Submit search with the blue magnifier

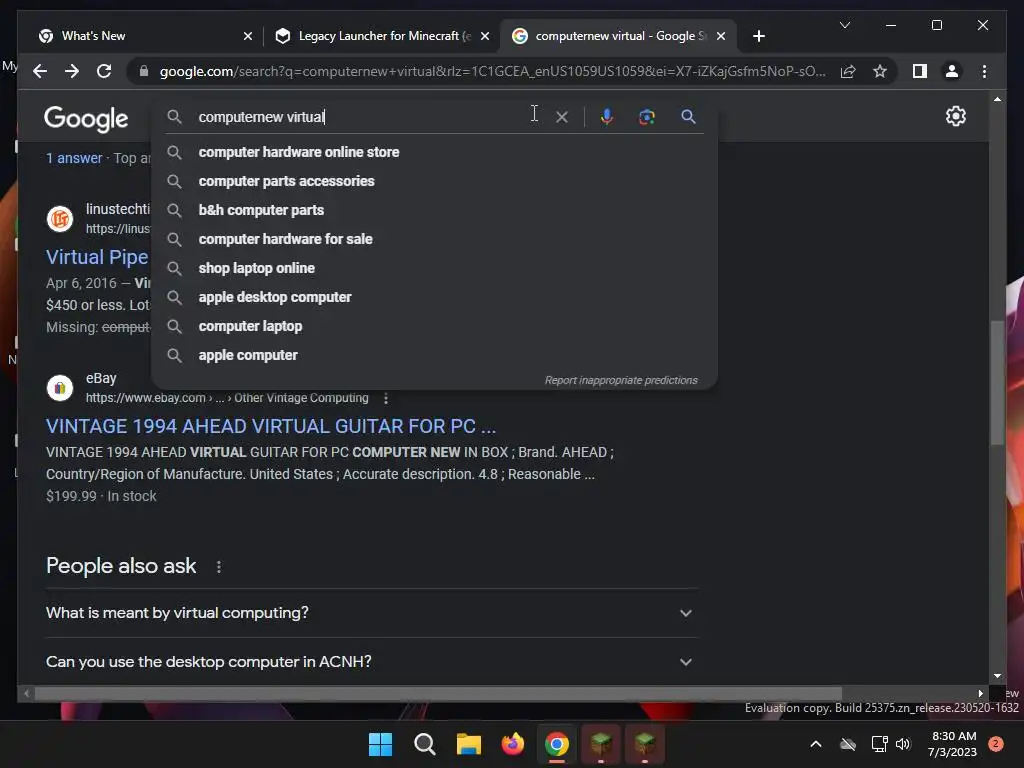(x=688, y=117)
